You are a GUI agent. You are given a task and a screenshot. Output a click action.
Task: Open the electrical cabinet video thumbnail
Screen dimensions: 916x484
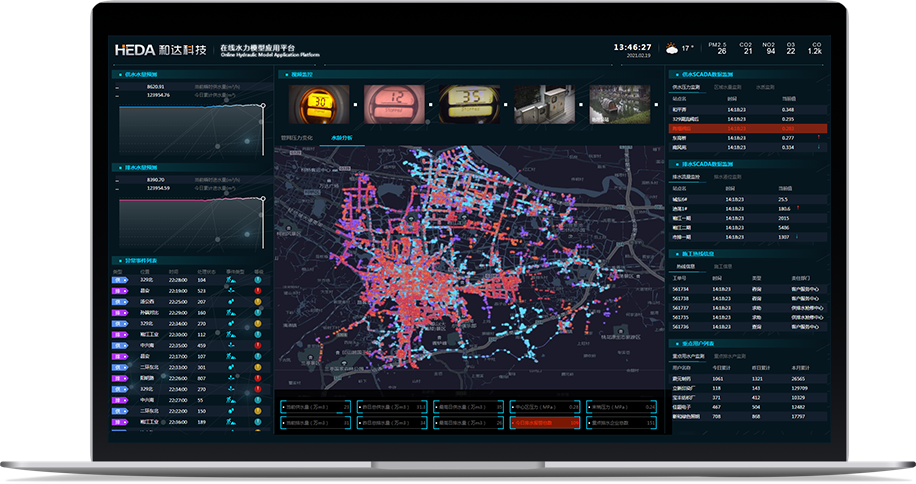pyautogui.click(x=544, y=102)
